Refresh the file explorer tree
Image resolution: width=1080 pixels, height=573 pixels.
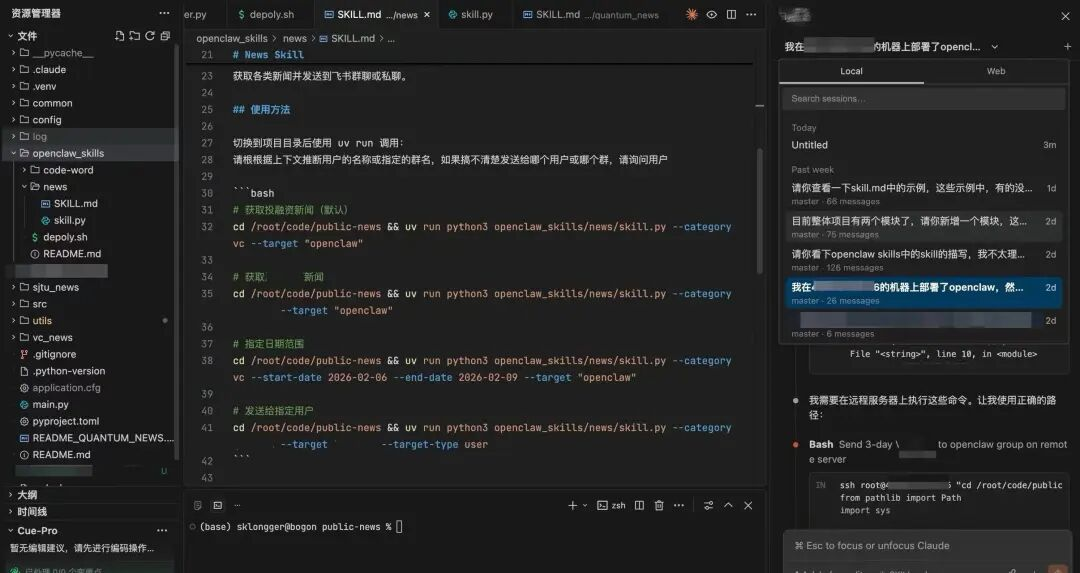coord(150,36)
